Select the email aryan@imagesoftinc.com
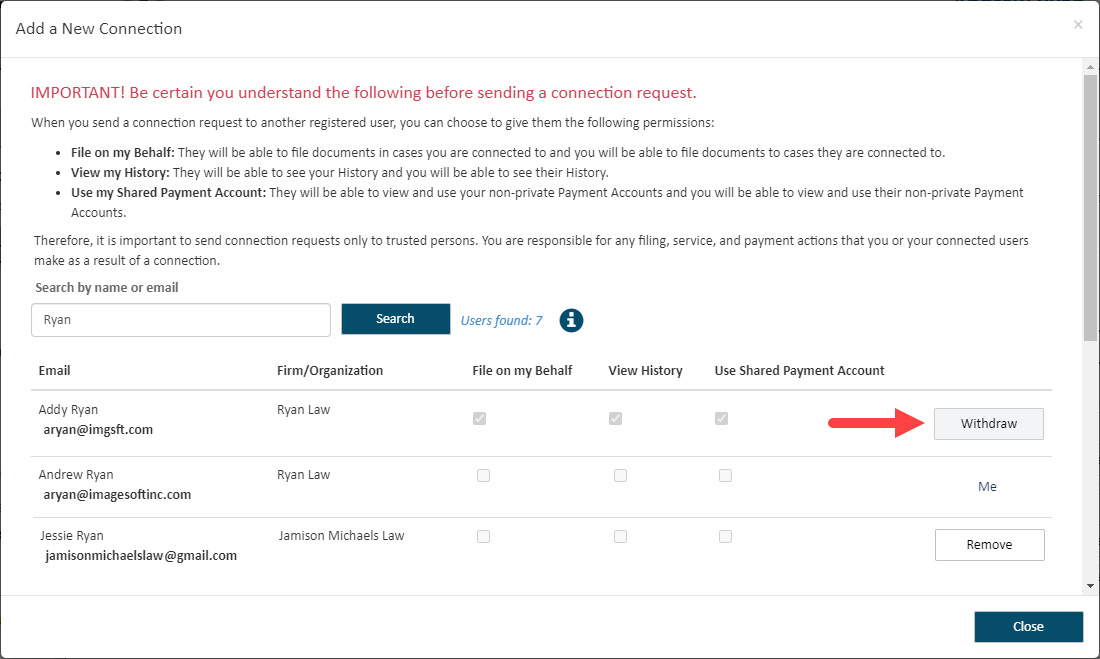The height and width of the screenshot is (659, 1100). point(117,495)
